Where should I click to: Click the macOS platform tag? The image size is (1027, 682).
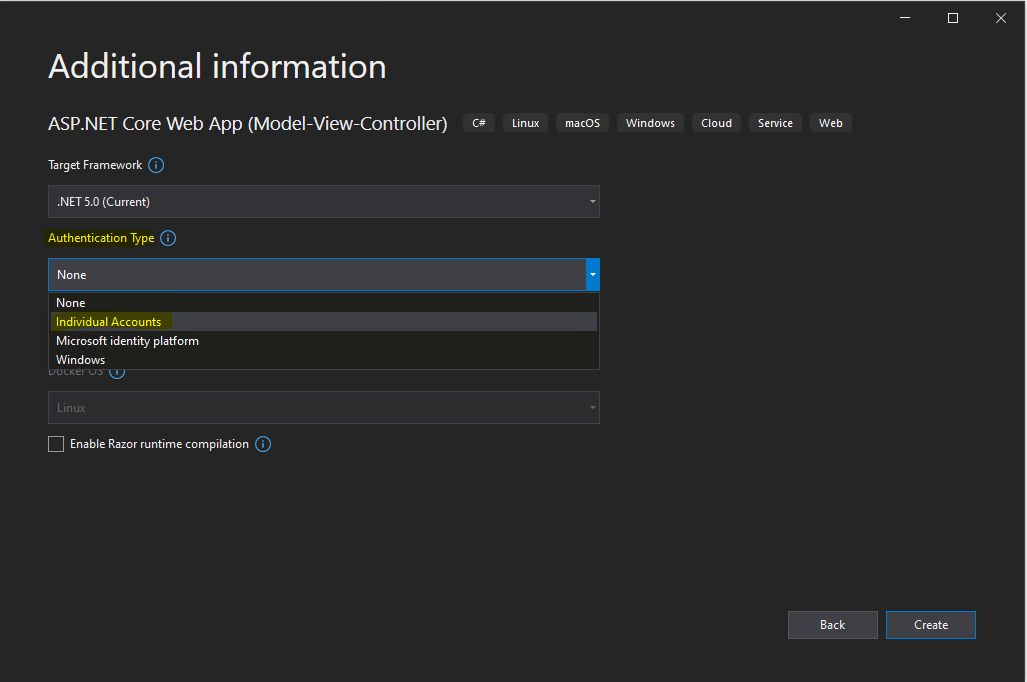tap(582, 123)
